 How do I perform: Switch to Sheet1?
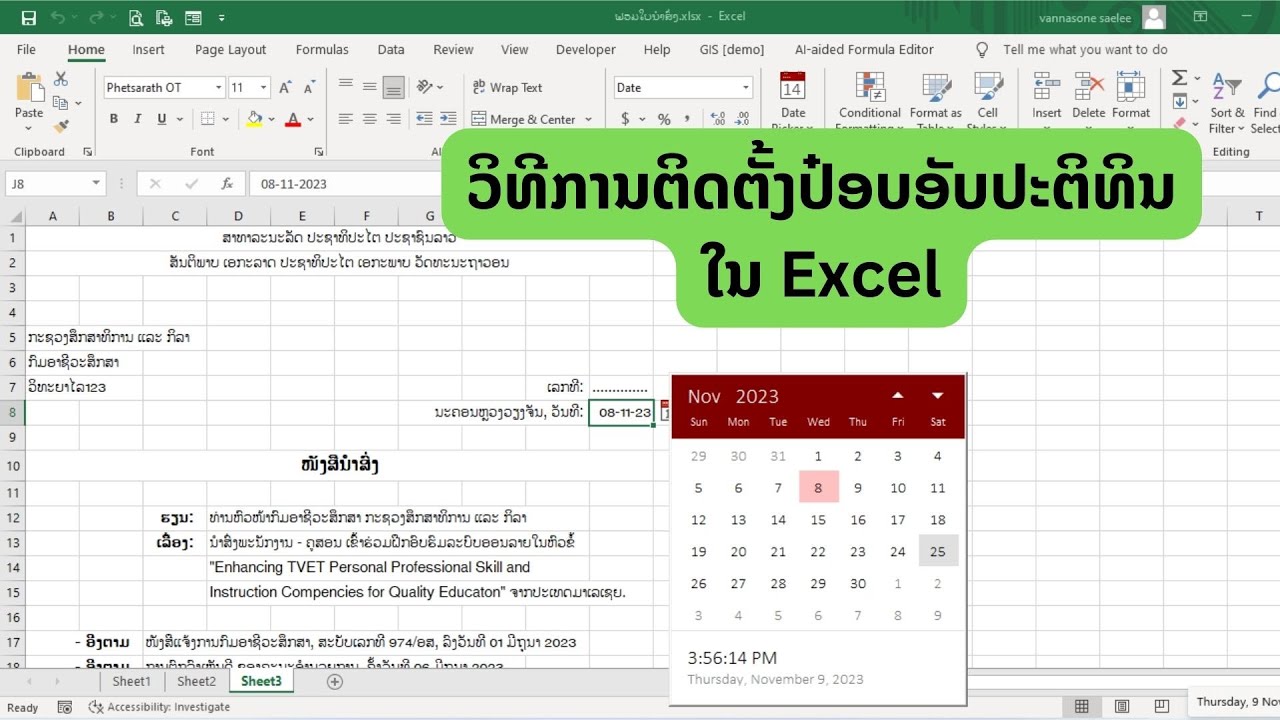pos(131,682)
